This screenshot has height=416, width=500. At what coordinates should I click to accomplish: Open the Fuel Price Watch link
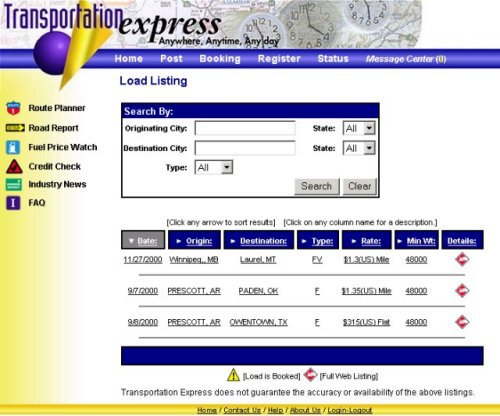[x=63, y=147]
